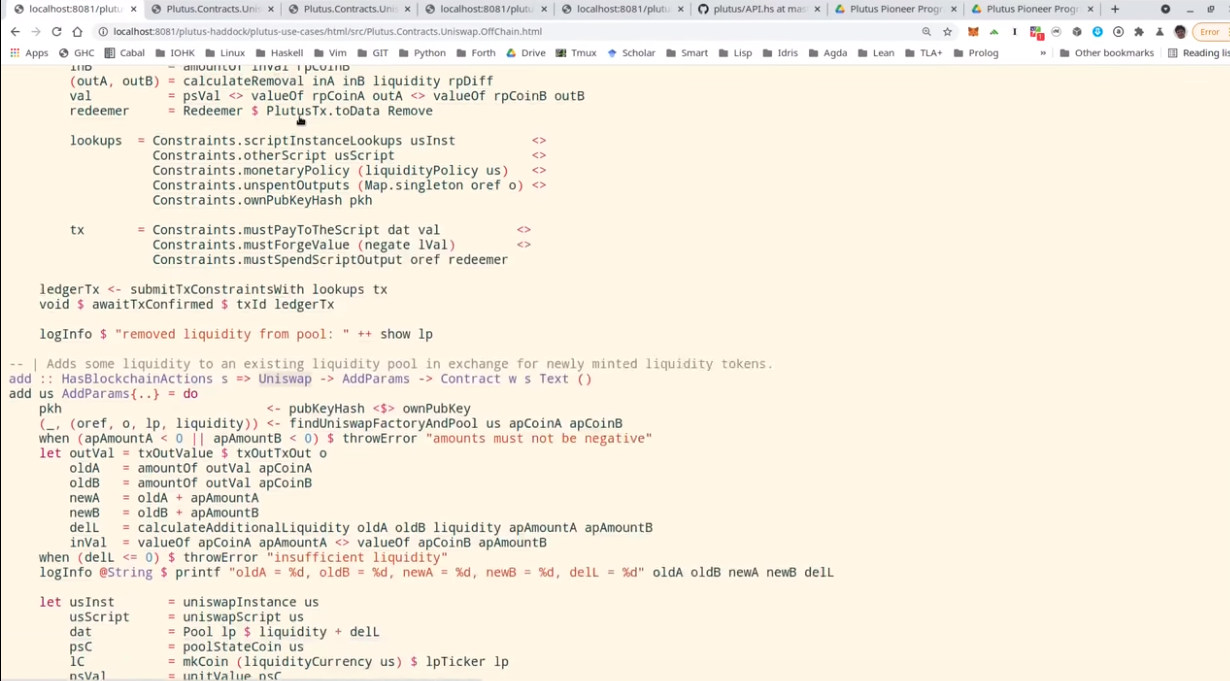This screenshot has width=1230, height=681.
Task: Open the Linux bookmarks folder
Action: [x=225, y=53]
